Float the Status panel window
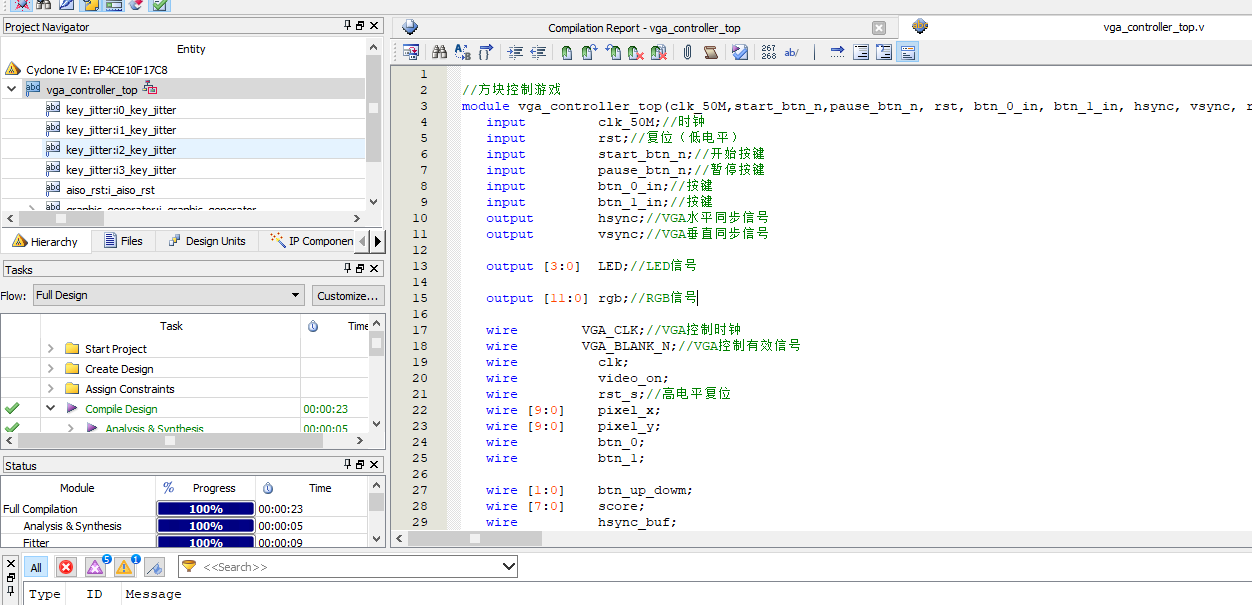This screenshot has height=605, width=1252. (360, 465)
